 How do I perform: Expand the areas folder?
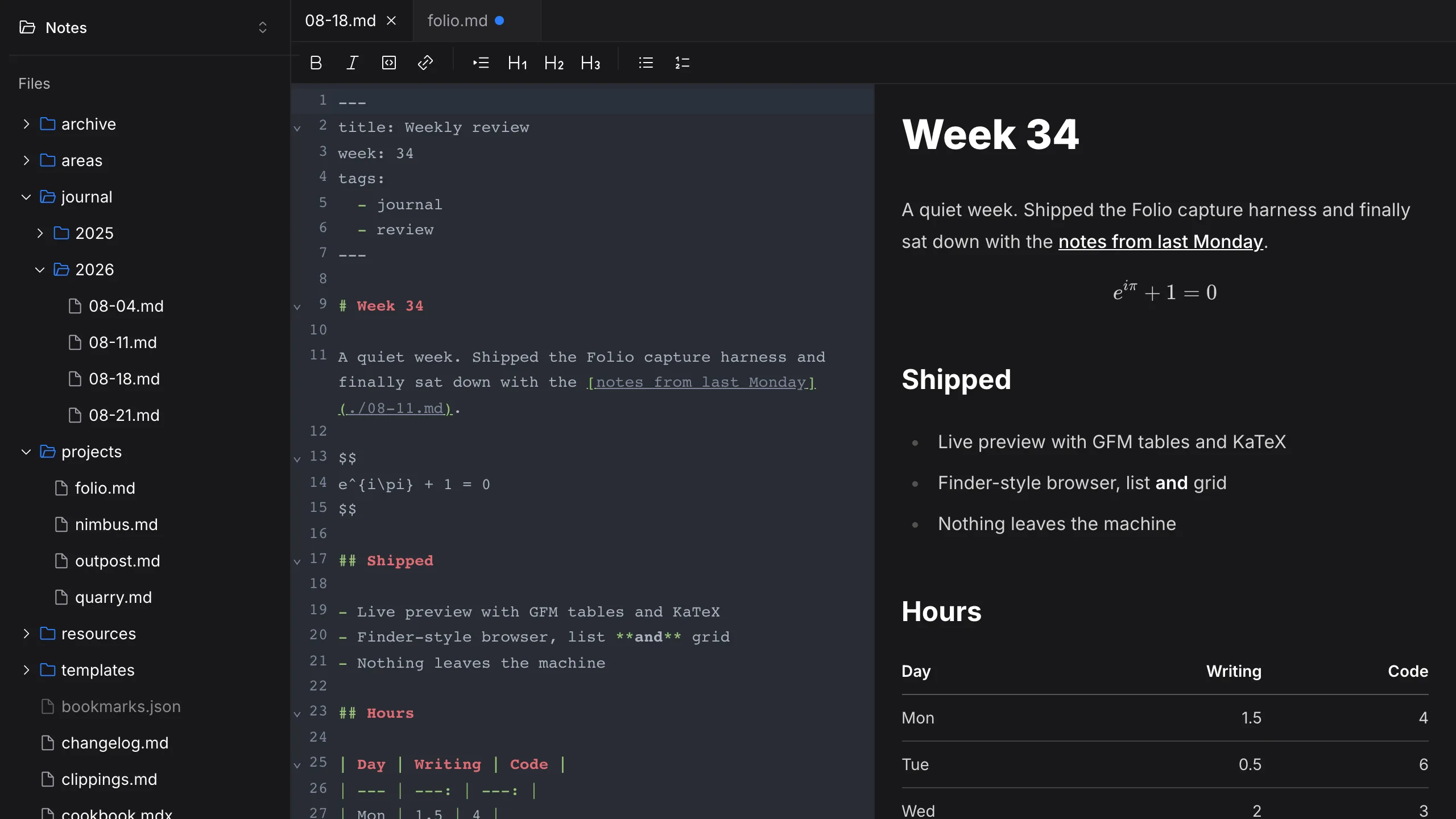pyautogui.click(x=26, y=160)
